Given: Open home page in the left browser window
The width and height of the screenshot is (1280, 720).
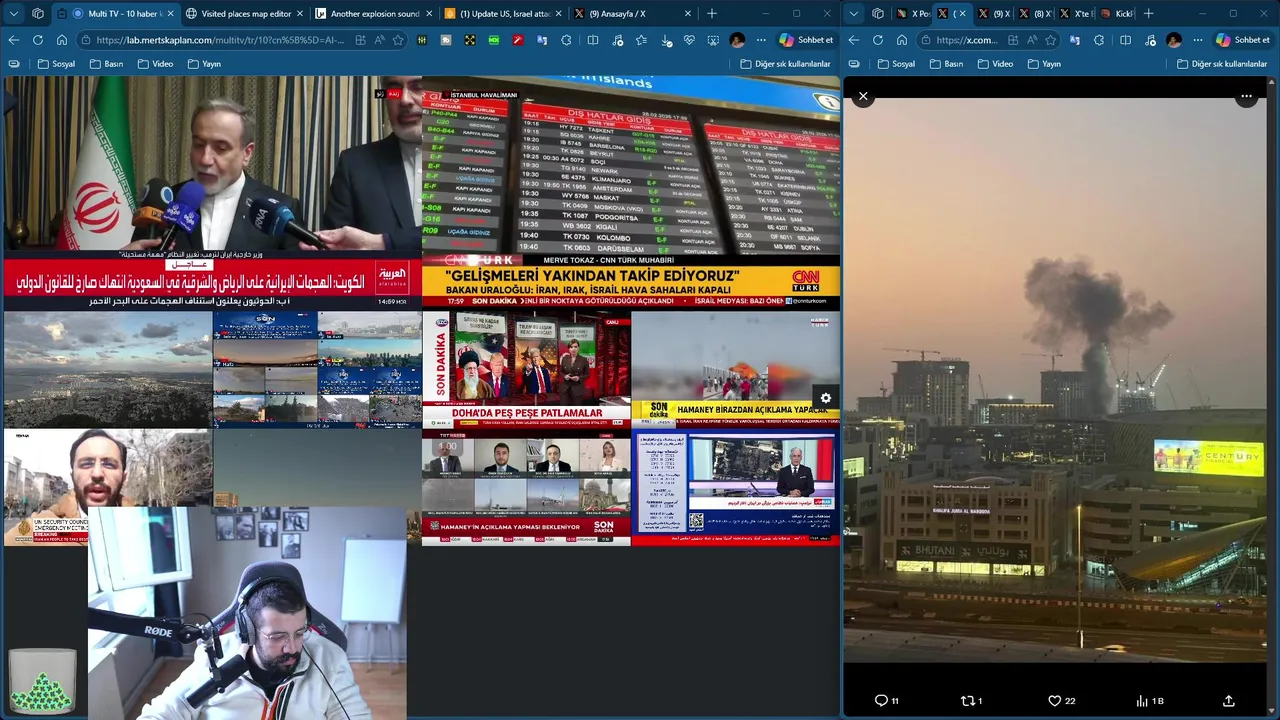Looking at the screenshot, I should [62, 40].
